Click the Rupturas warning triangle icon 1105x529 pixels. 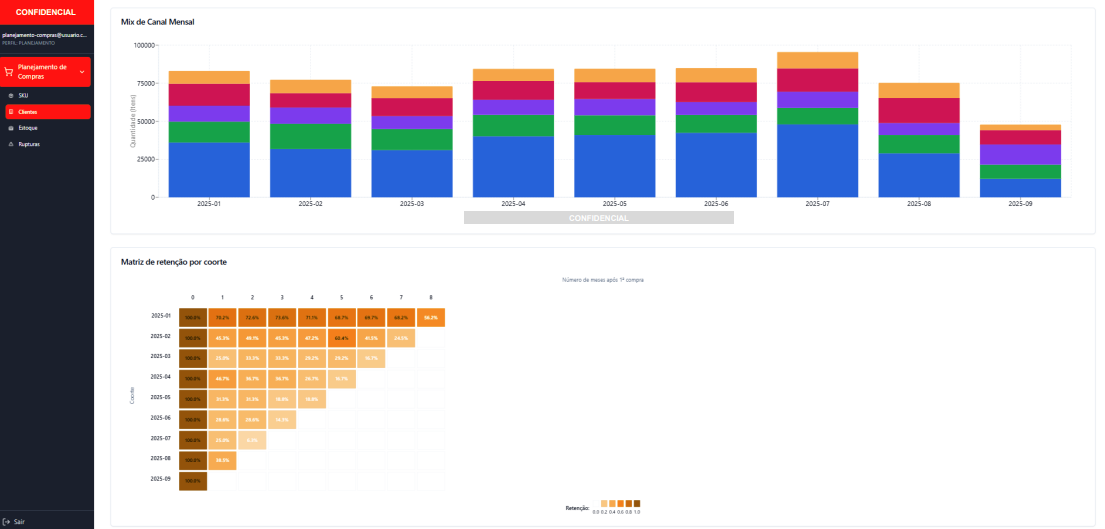tap(10, 145)
